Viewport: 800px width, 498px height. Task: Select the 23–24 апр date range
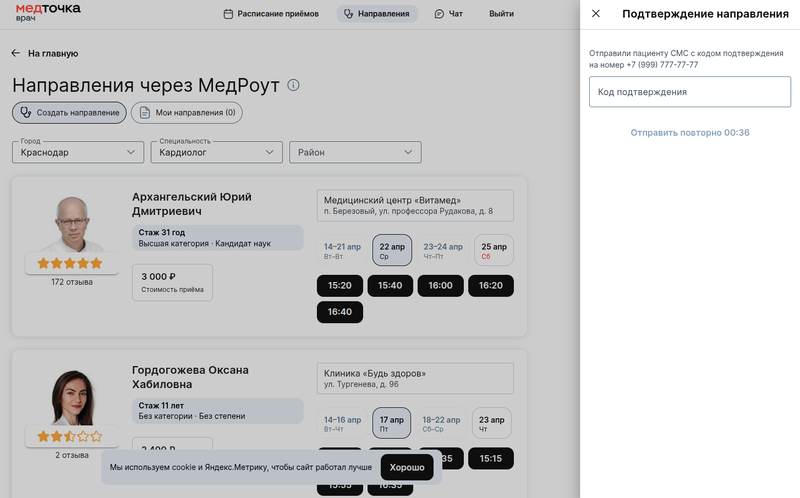tap(443, 250)
